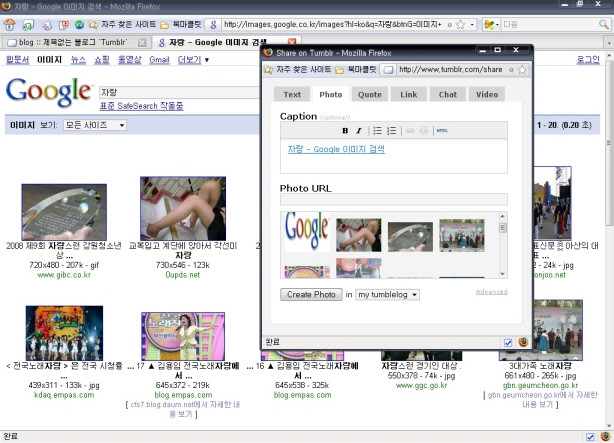The height and width of the screenshot is (443, 614).
Task: Open tab list dropdown at right of tab bar
Action: [609, 42]
